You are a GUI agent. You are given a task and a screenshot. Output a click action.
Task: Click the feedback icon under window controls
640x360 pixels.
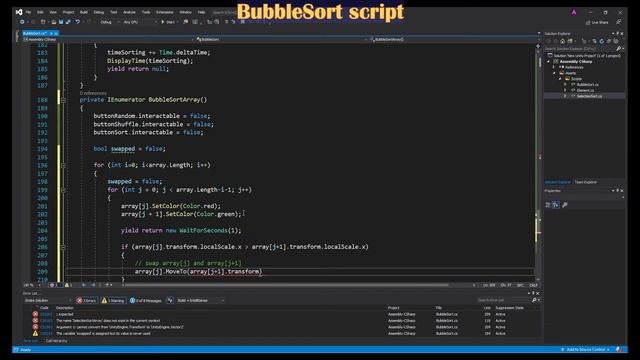point(619,22)
